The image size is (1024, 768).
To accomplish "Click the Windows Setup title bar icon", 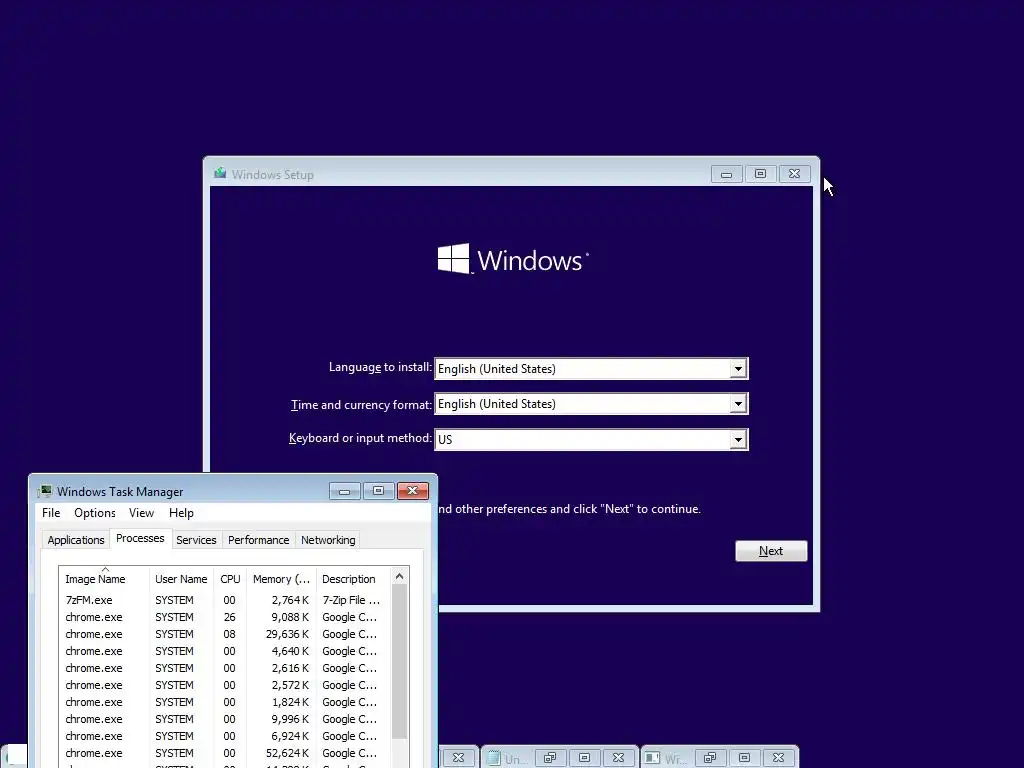I will tap(220, 173).
